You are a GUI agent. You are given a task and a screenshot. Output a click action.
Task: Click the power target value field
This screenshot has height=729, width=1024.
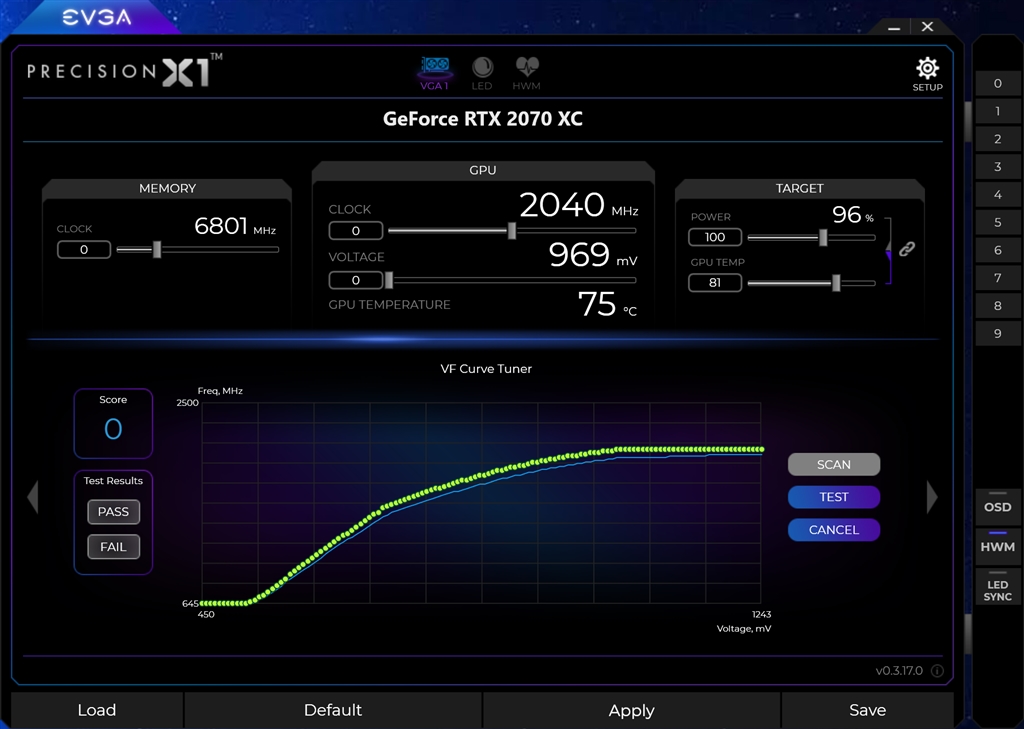[715, 237]
